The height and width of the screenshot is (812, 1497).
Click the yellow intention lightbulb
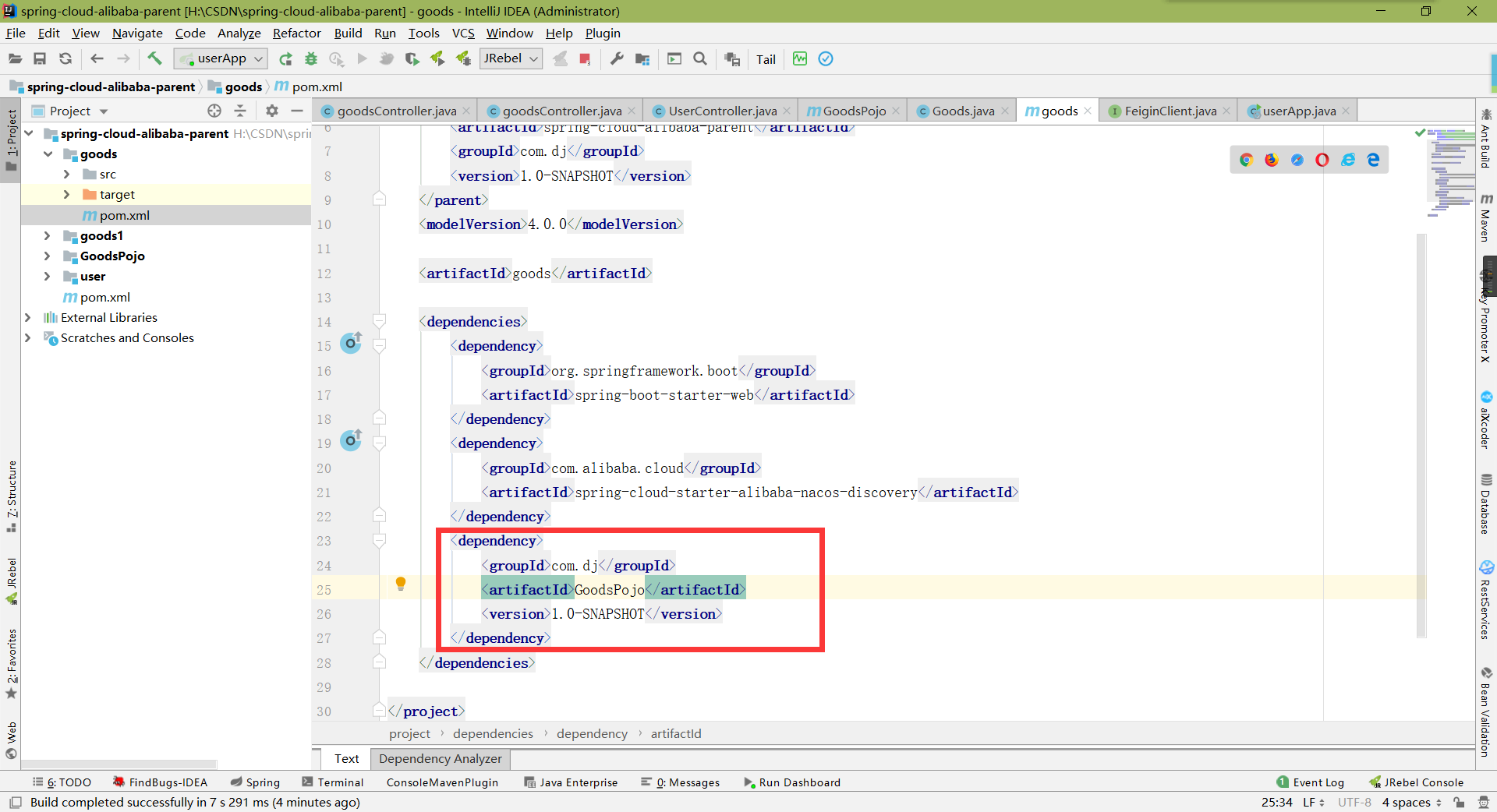[x=401, y=584]
